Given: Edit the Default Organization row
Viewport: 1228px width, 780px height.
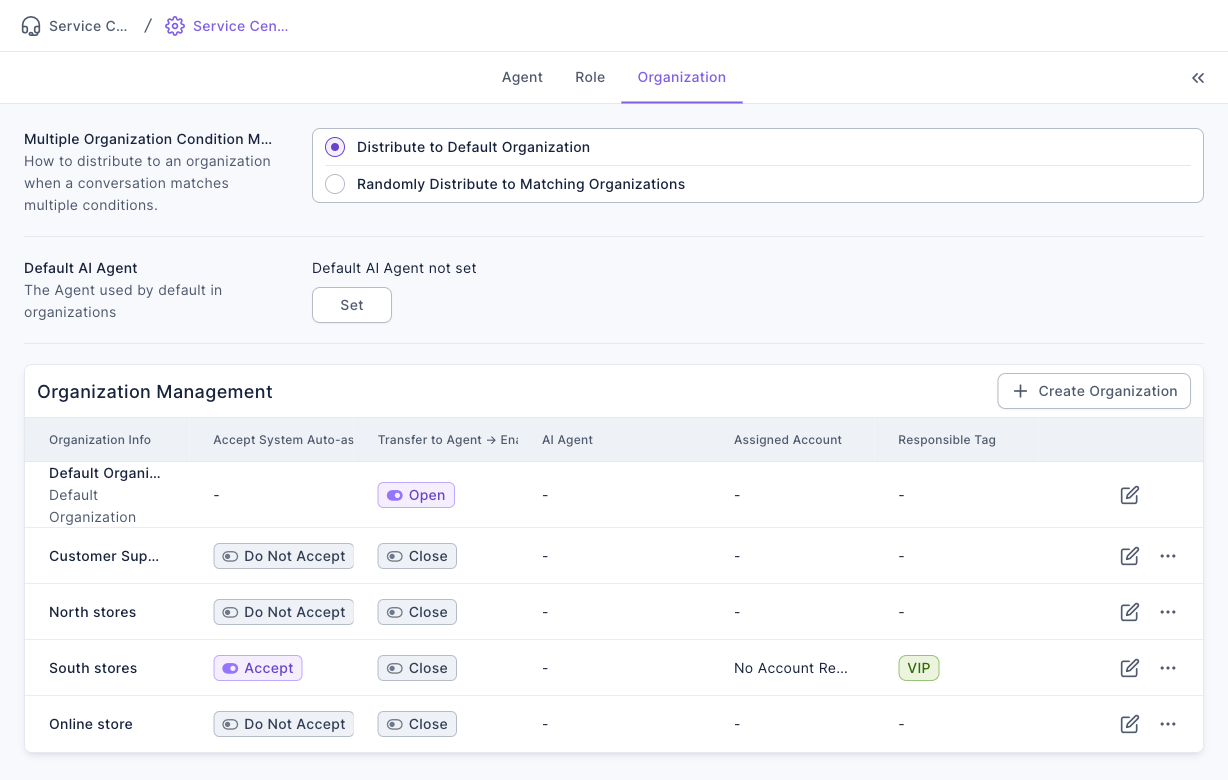Looking at the screenshot, I should [1130, 495].
